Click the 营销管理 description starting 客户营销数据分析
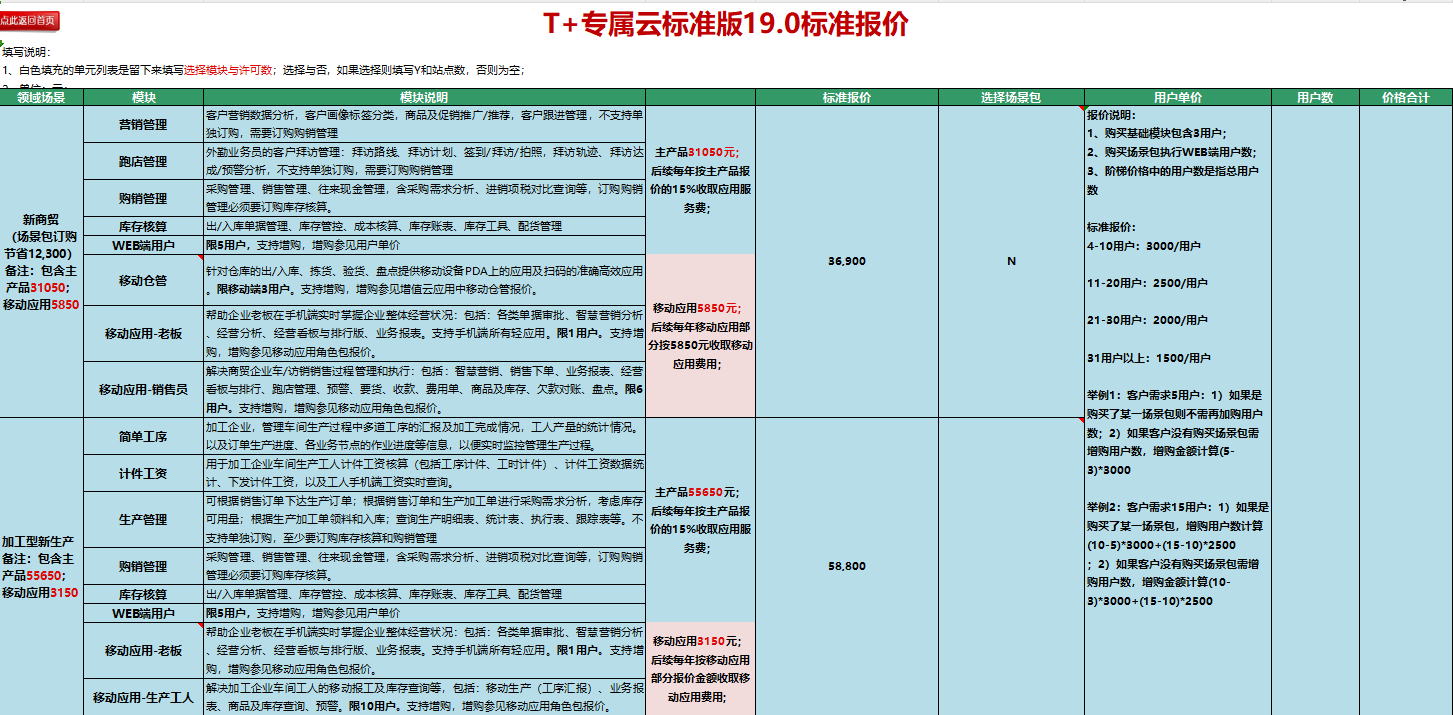Viewport: 1453px width, 715px height. 425,124
